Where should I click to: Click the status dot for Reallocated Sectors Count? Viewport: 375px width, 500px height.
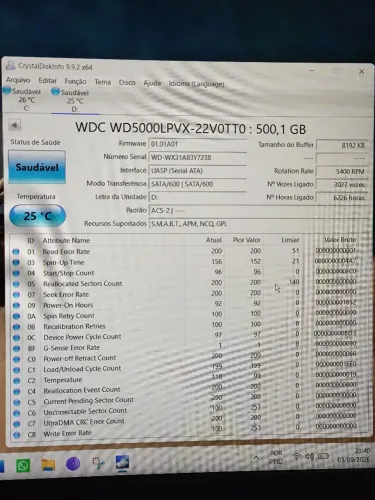[x=16, y=284]
